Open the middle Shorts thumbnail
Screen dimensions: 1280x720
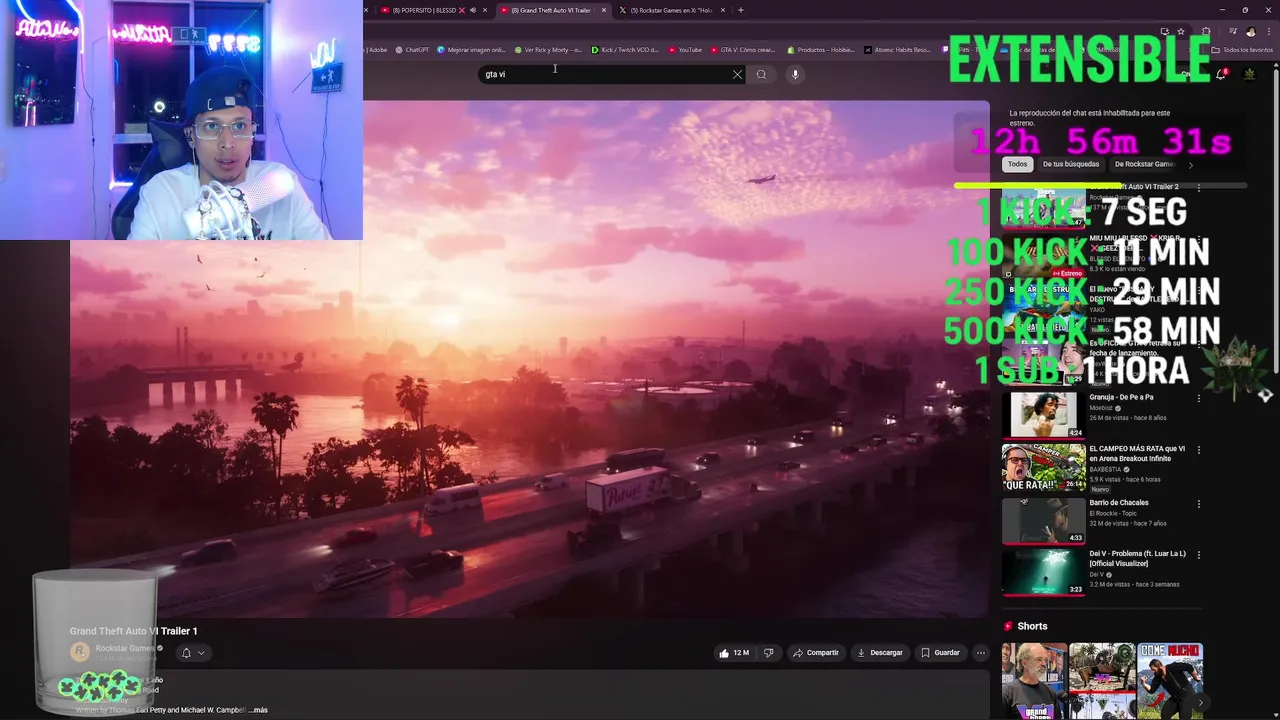coord(1102,680)
